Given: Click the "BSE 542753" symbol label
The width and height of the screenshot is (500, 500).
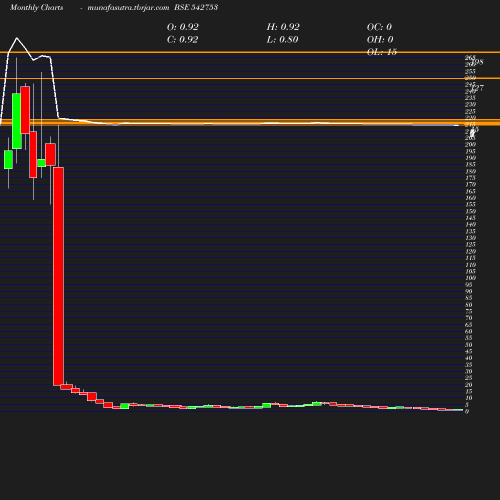Looking at the screenshot, I should pos(196,7).
